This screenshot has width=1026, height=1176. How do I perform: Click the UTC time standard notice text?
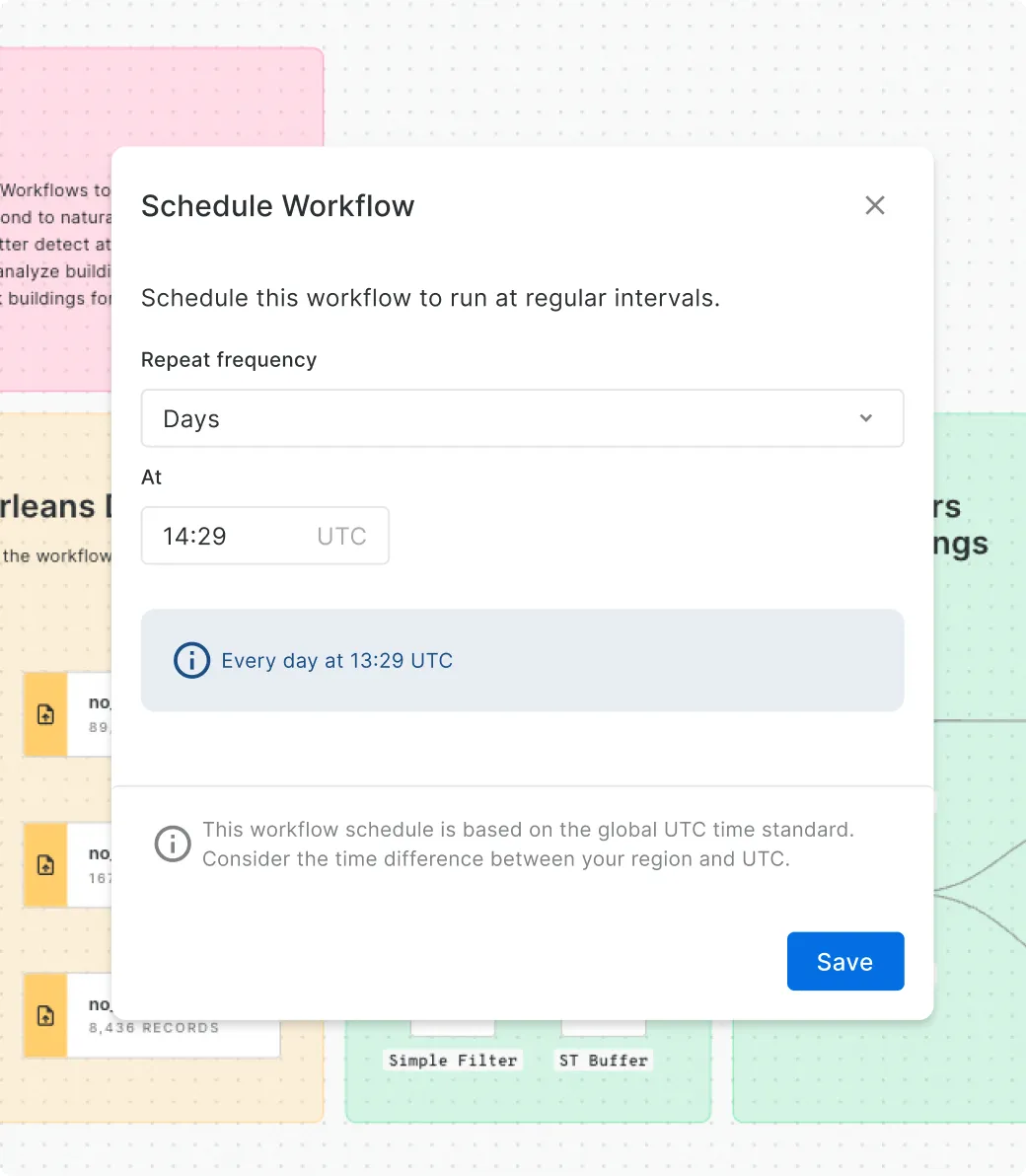click(x=528, y=845)
